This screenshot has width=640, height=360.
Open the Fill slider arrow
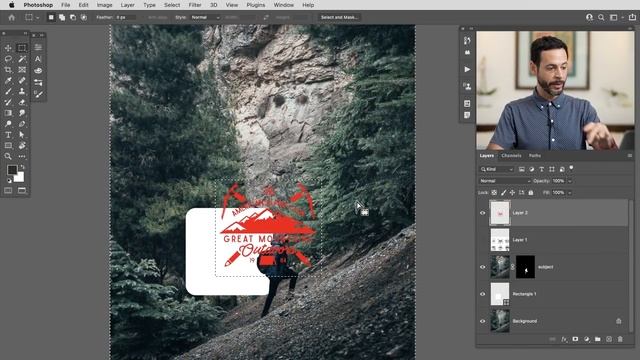click(x=570, y=193)
